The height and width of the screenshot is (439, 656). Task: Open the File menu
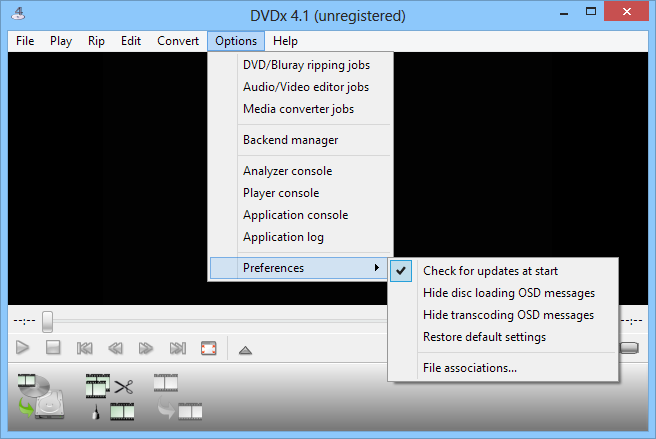point(25,41)
